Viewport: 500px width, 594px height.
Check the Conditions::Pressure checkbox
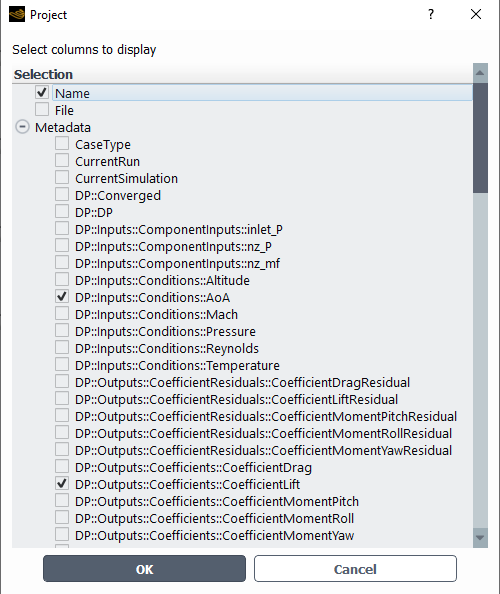click(62, 331)
